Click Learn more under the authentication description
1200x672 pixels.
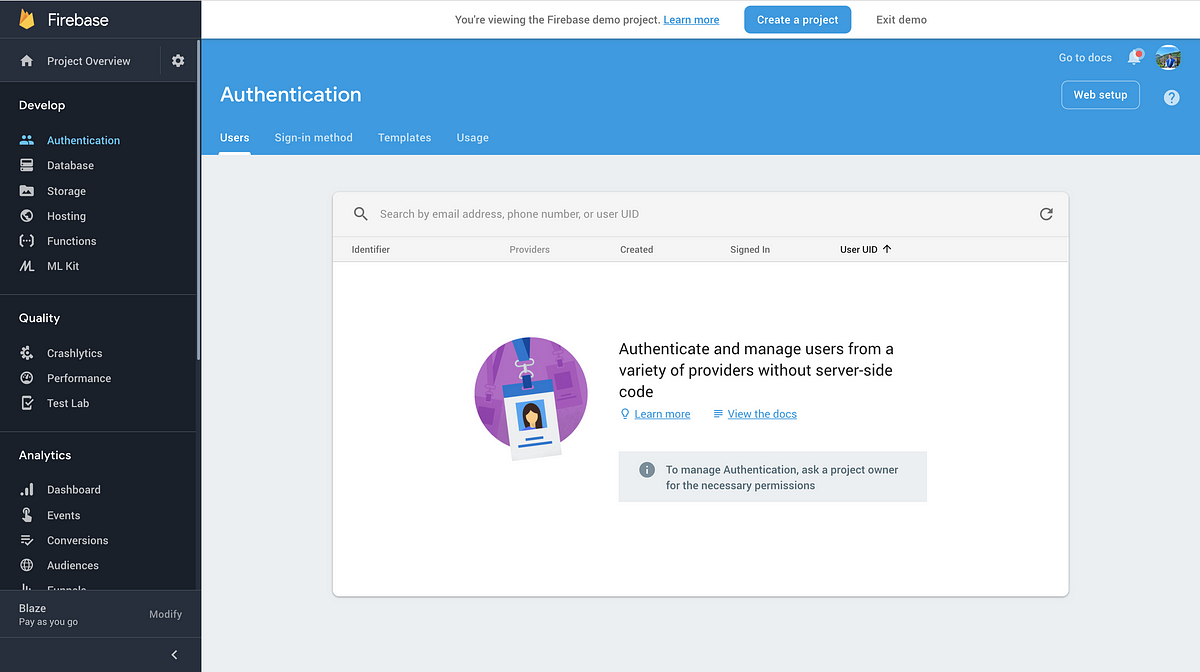pyautogui.click(x=662, y=414)
